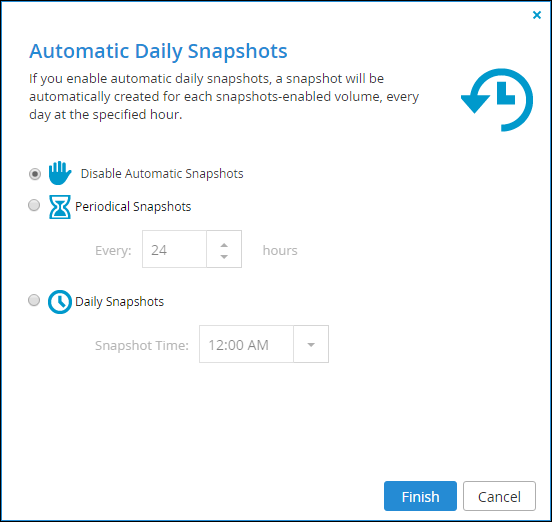Viewport: 552px width, 522px height.
Task: Select the Daily Snapshots radio button
Action: pyautogui.click(x=34, y=300)
